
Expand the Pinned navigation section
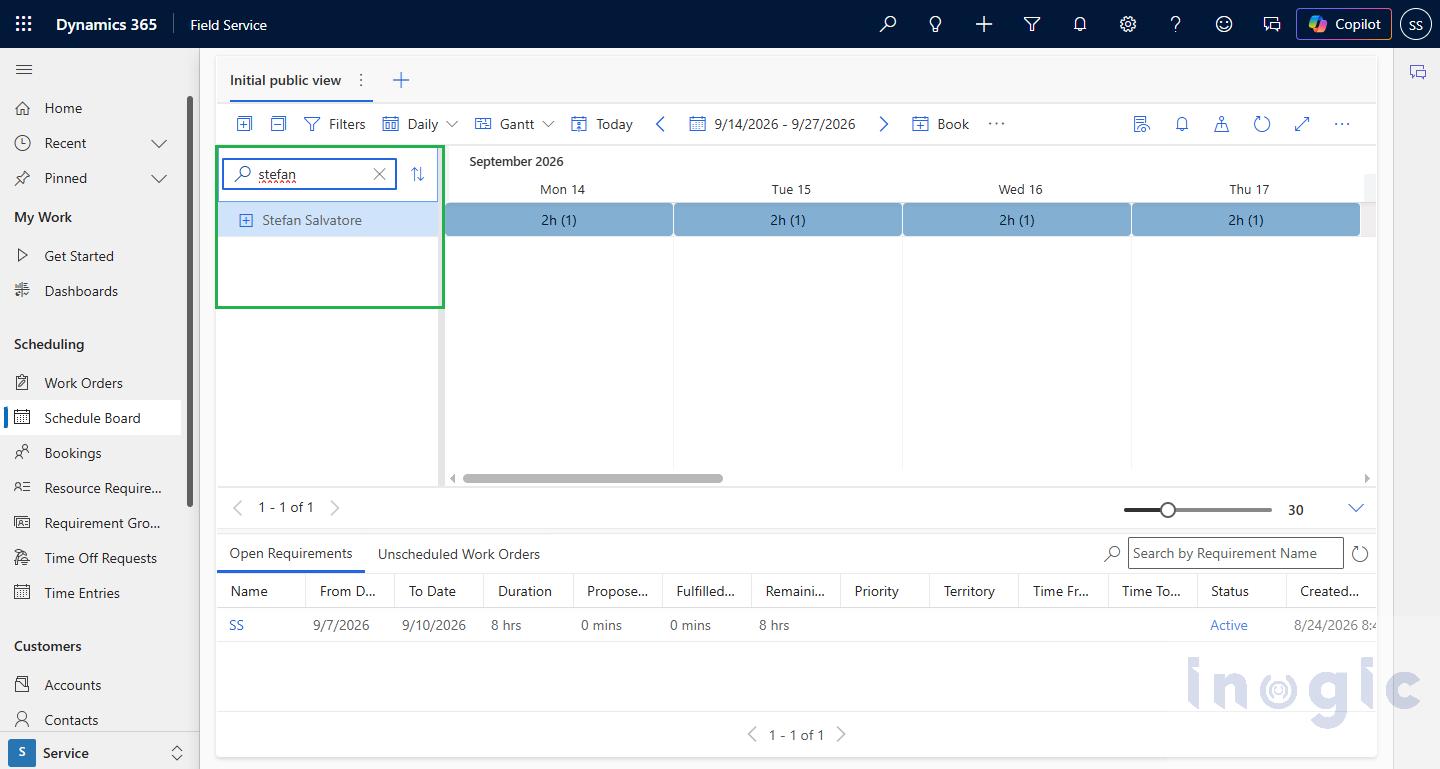click(159, 178)
